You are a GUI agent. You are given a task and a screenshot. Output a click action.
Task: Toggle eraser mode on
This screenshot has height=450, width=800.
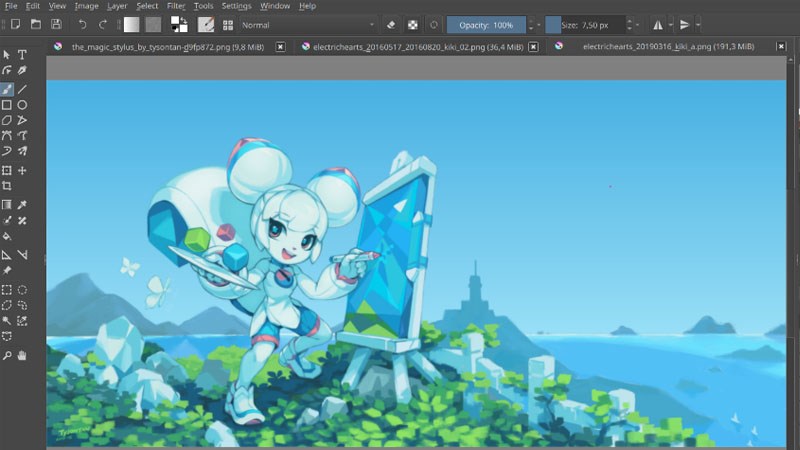pos(391,24)
